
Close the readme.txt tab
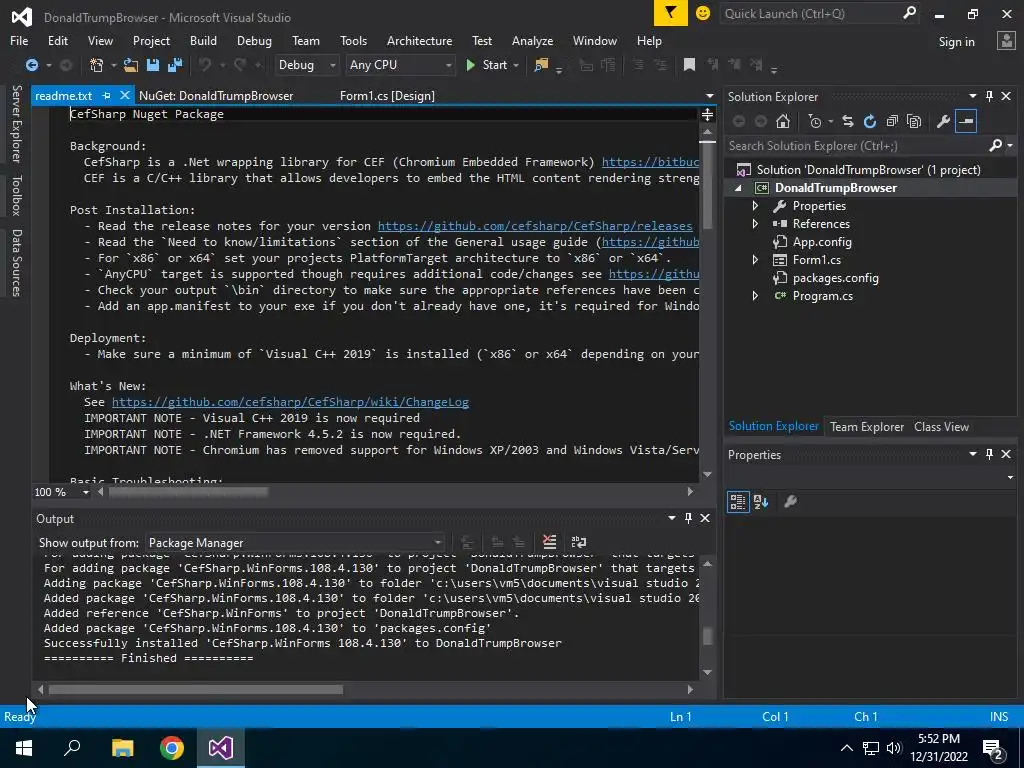click(x=125, y=95)
